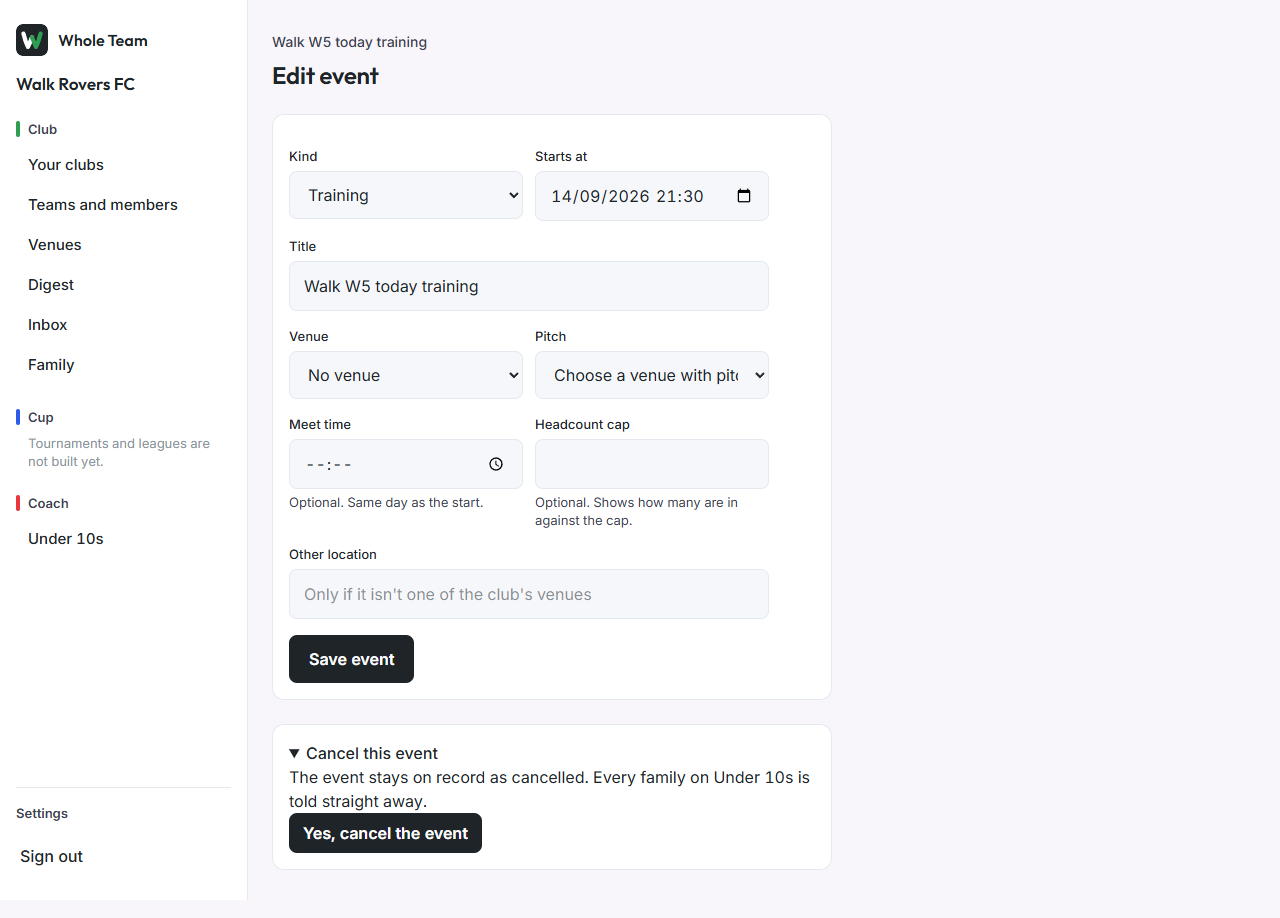Open the Pitch dropdown

tap(652, 375)
